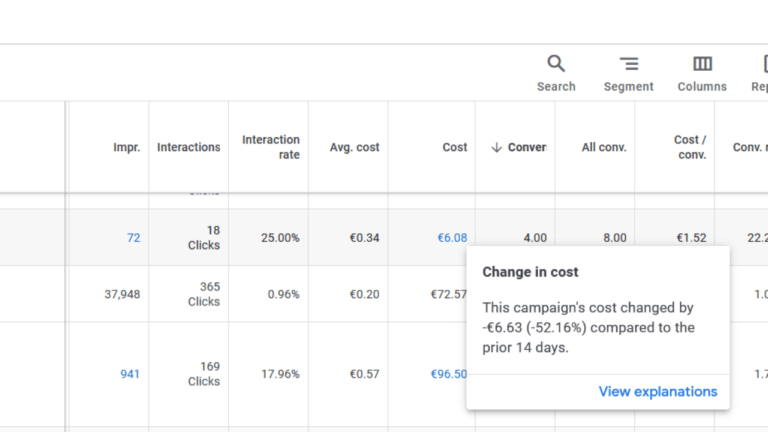Open the Columns selector
768x432 pixels.
(x=702, y=73)
